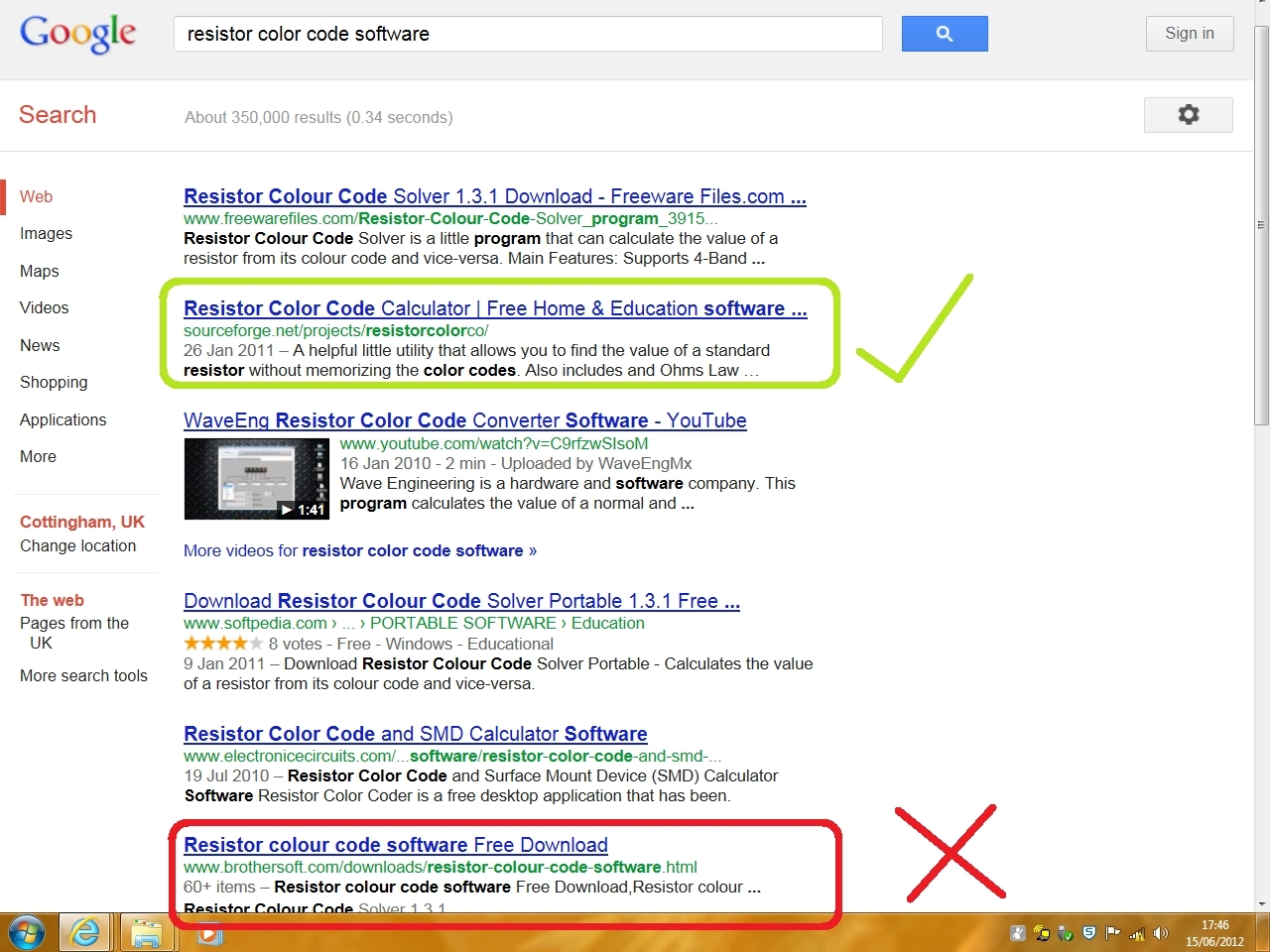
Task: Click the electronicecircuits.com URL text
Action: click(x=452, y=757)
